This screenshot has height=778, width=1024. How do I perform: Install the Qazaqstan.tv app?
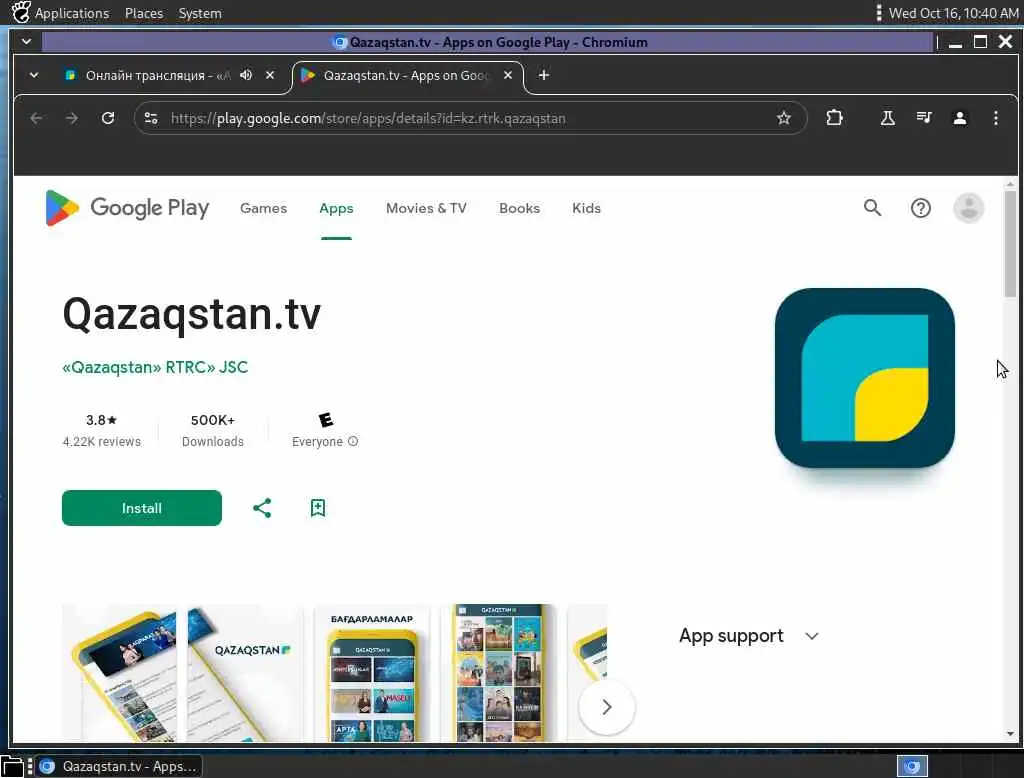tap(142, 508)
